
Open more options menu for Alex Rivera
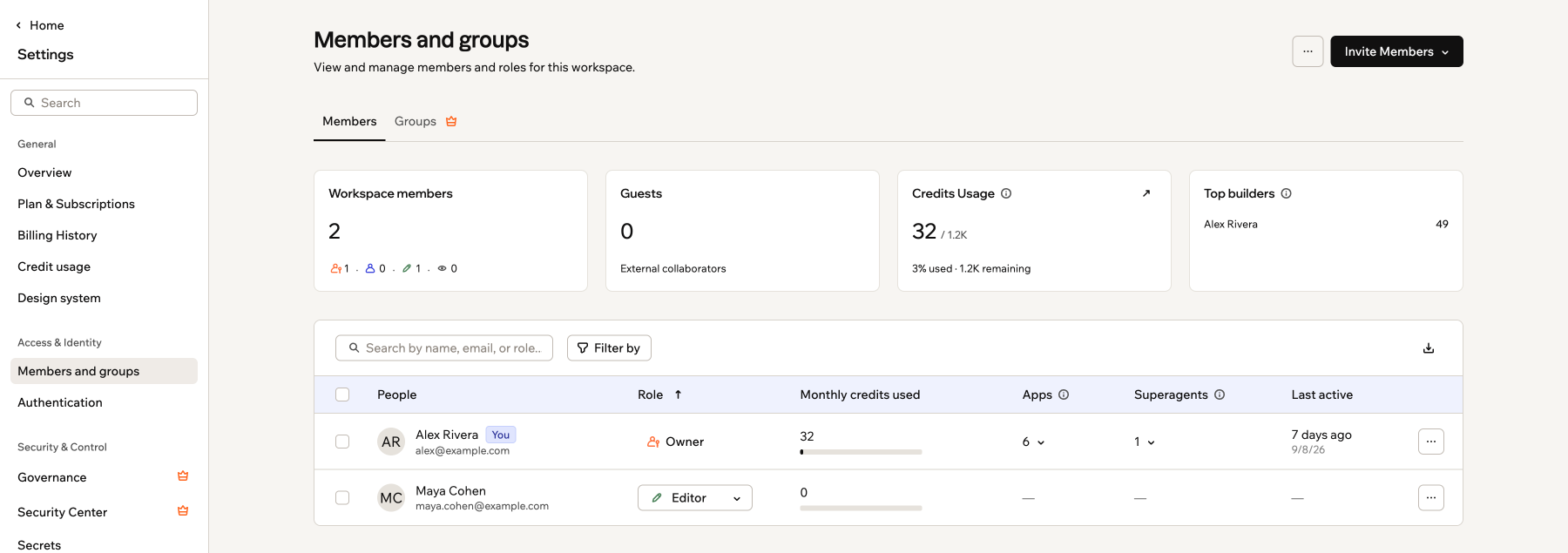[x=1431, y=442]
